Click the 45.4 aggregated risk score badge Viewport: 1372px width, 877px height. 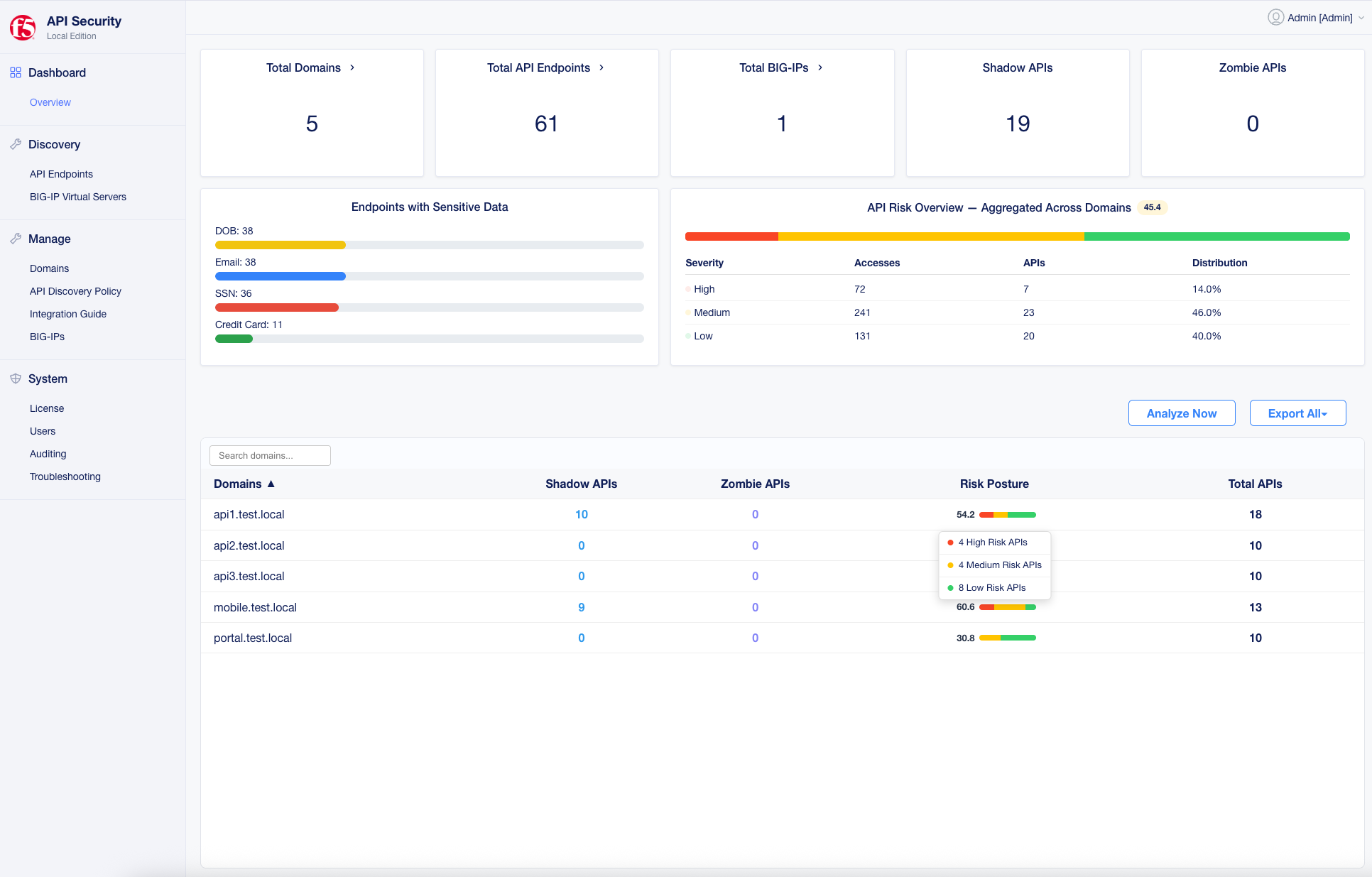click(1152, 207)
